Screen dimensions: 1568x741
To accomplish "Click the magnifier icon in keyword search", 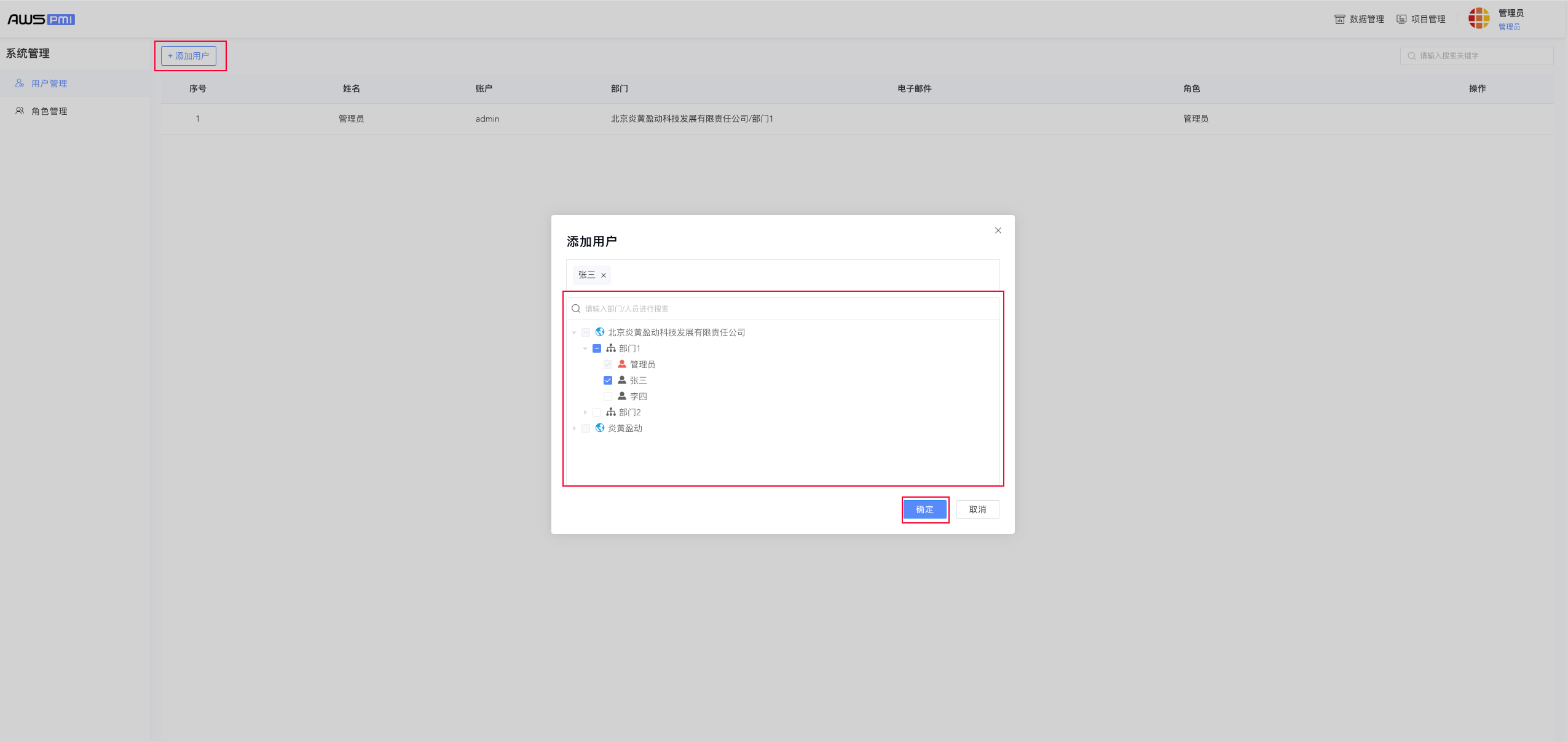I will pyautogui.click(x=1412, y=56).
